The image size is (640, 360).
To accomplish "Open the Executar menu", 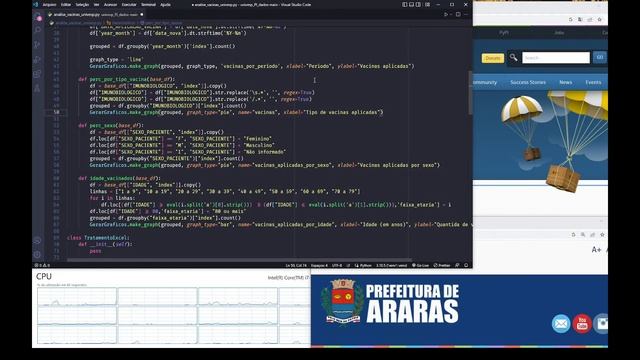I will coord(129,4).
